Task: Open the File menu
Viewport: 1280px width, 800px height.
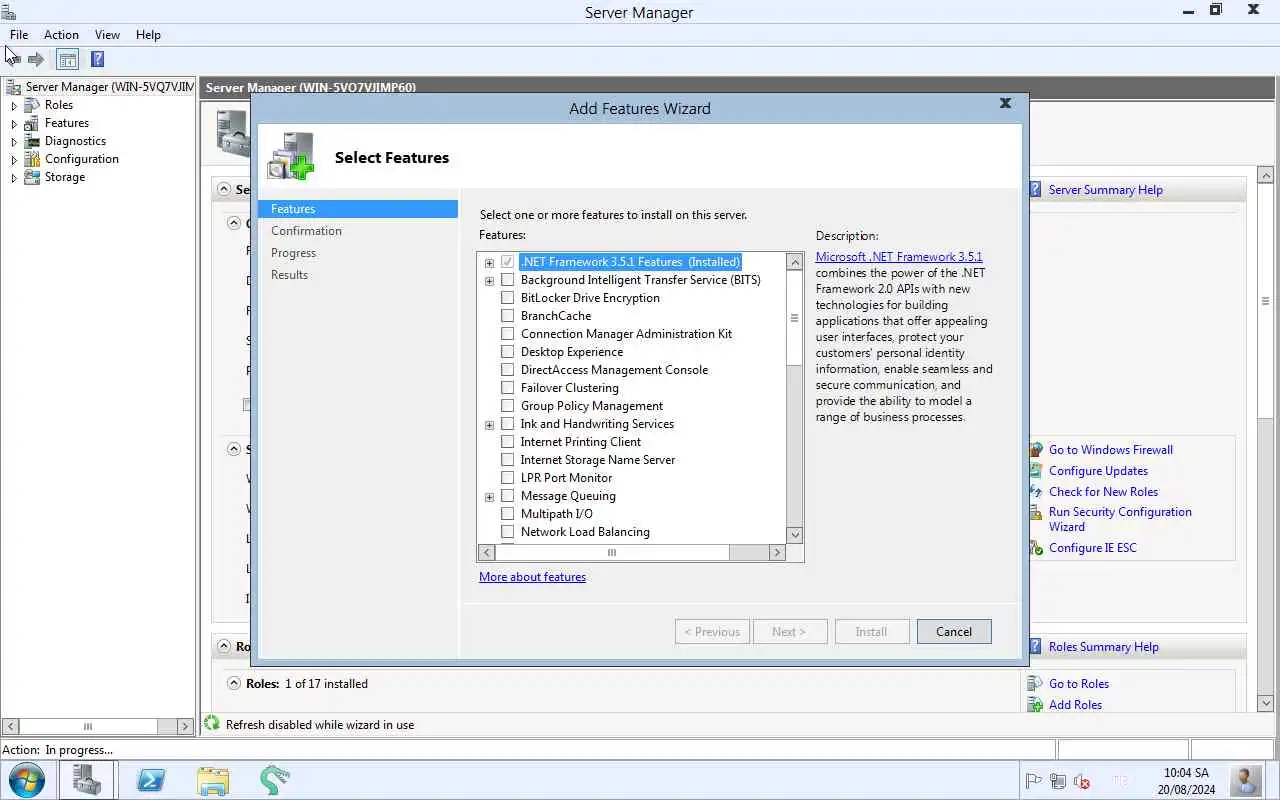Action: (19, 34)
